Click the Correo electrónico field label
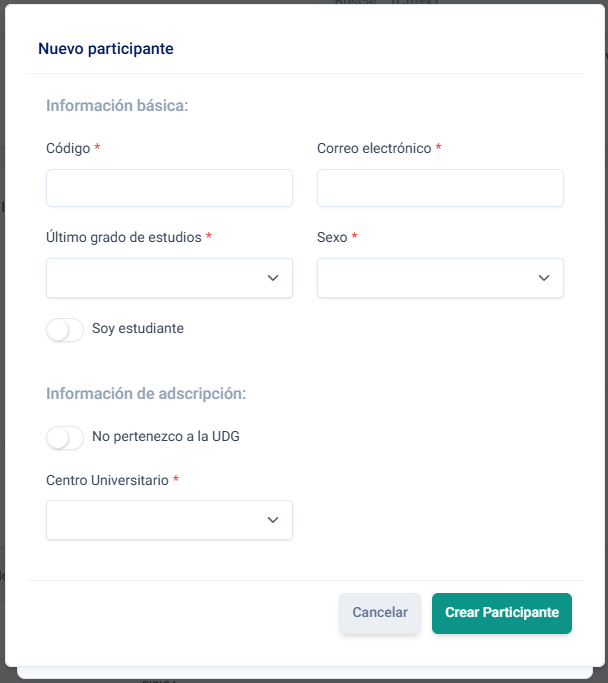The image size is (608, 683). [x=374, y=148]
